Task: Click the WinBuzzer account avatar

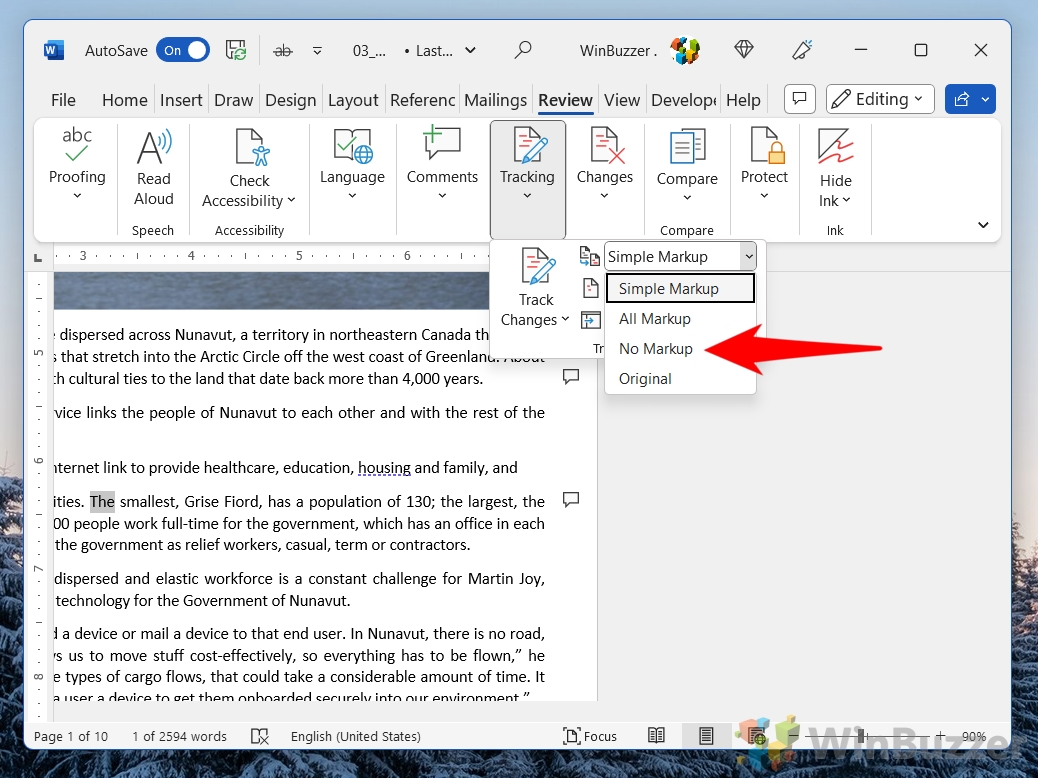Action: click(684, 50)
